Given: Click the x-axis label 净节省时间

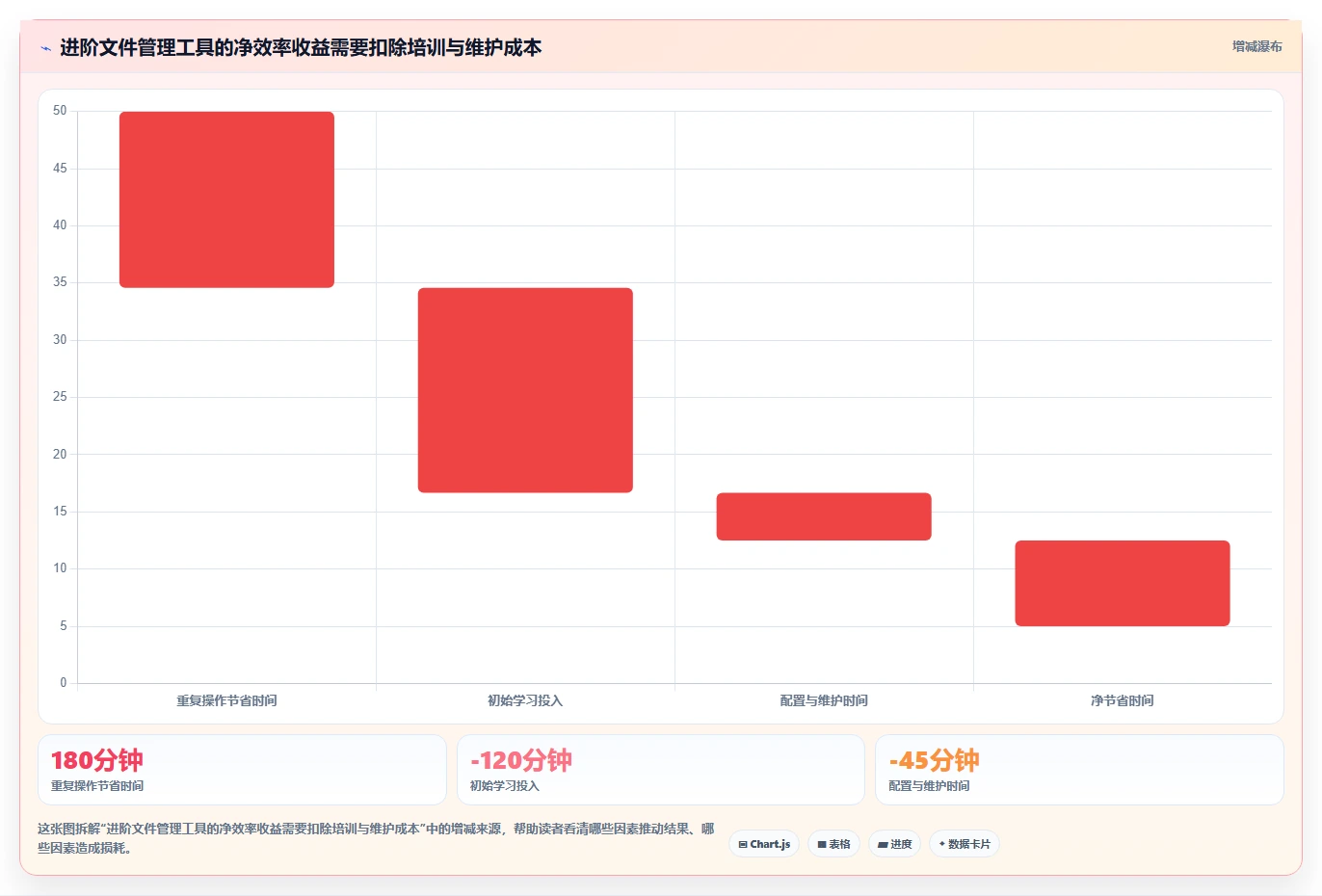Looking at the screenshot, I should (x=1123, y=700).
